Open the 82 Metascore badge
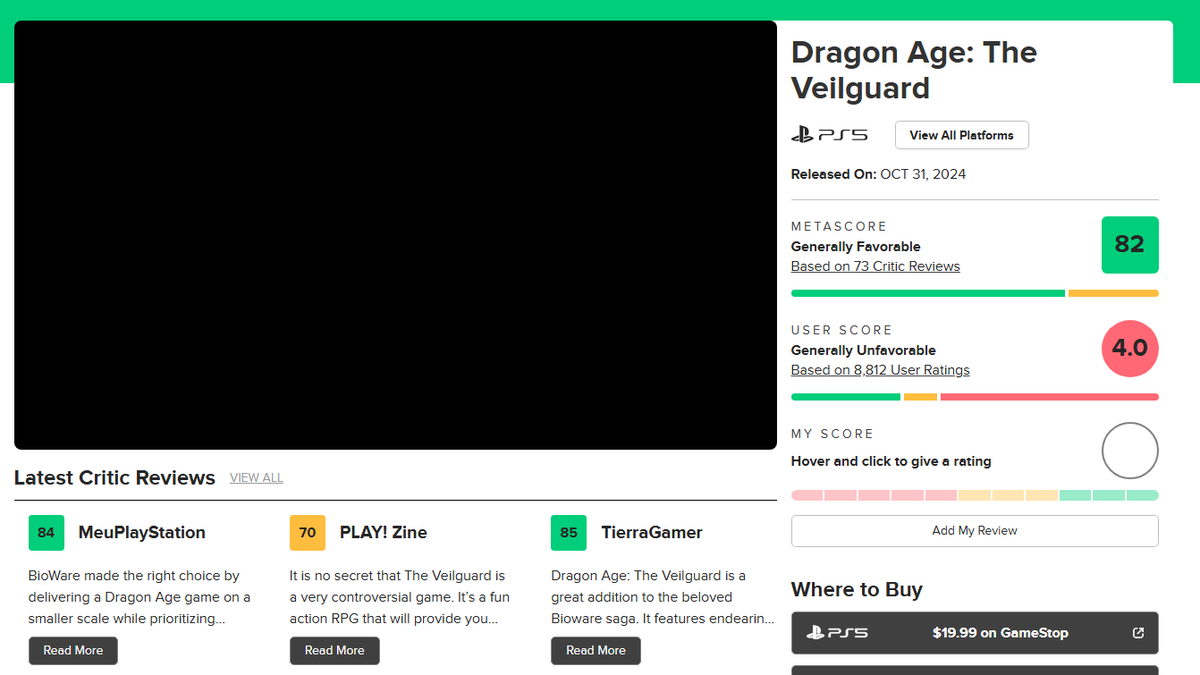Image resolution: width=1200 pixels, height=675 pixels. (1130, 245)
